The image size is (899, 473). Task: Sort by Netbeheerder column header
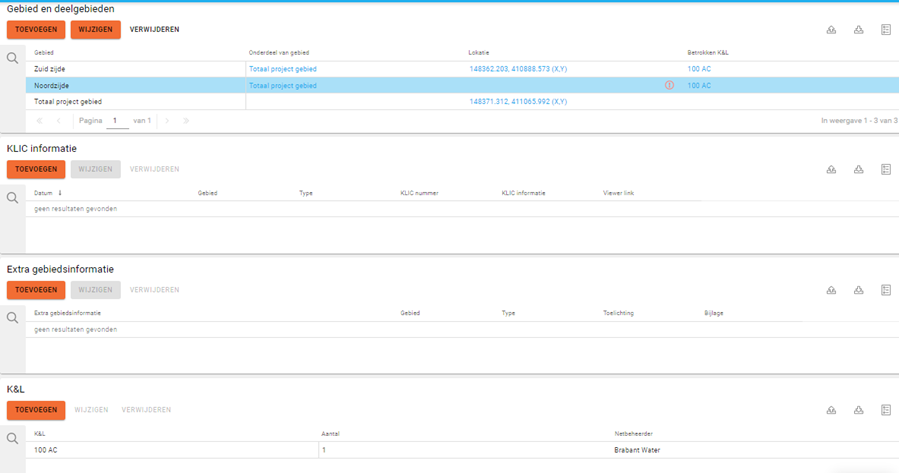coord(633,433)
